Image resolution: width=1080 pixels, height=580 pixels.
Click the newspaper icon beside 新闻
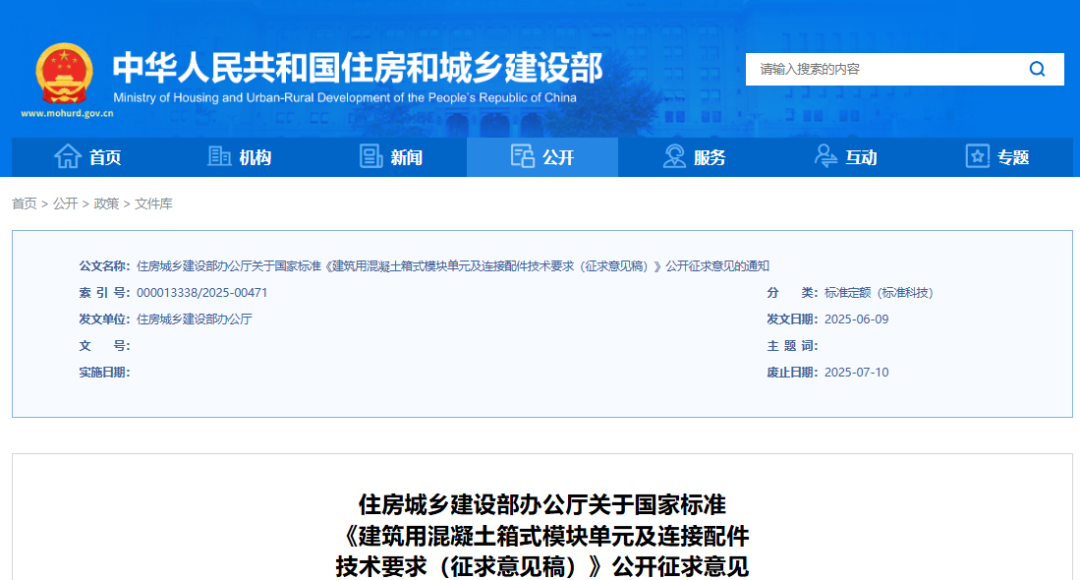371,156
